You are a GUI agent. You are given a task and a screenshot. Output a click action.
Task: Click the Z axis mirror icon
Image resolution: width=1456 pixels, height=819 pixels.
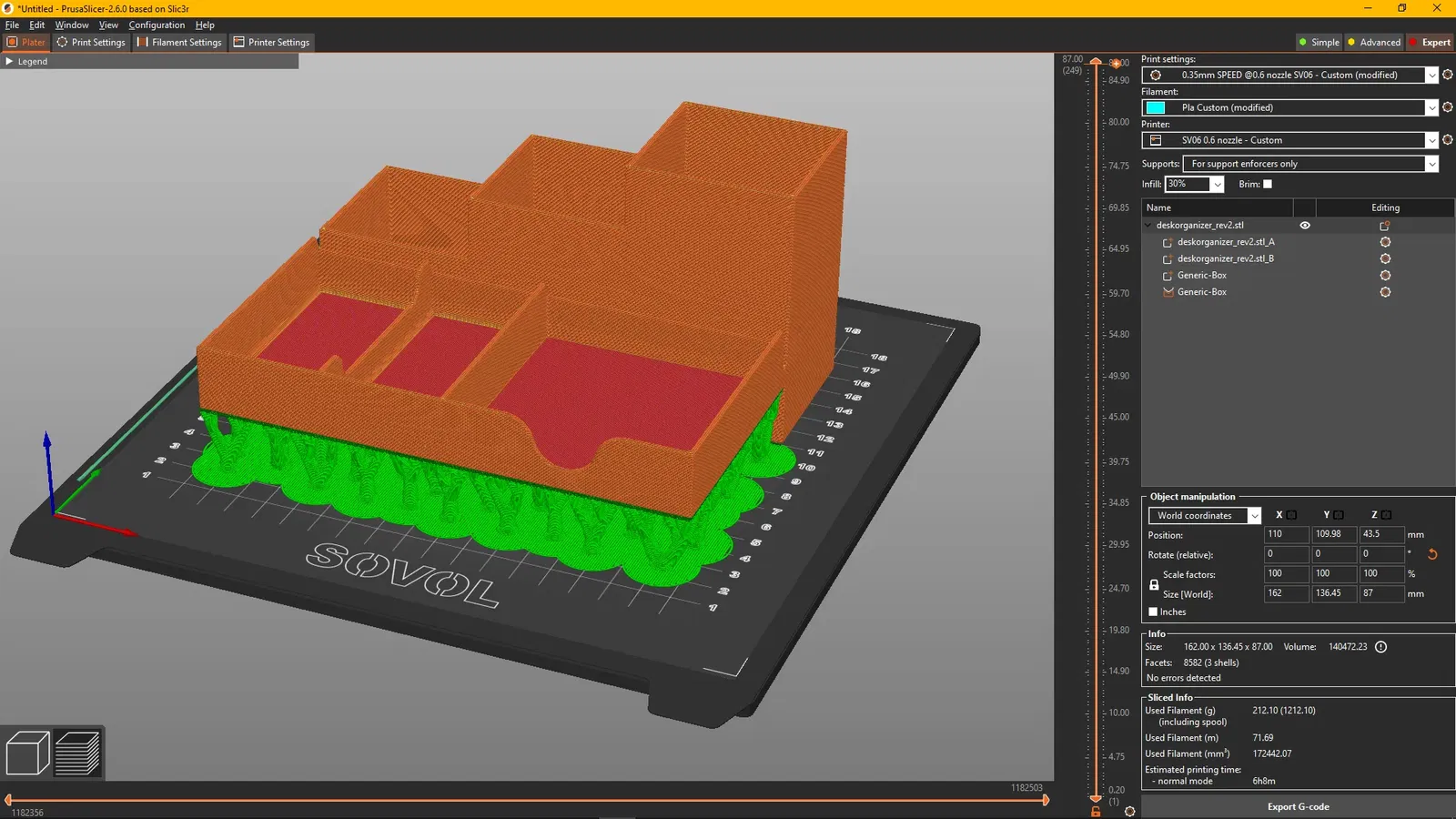point(1386,515)
